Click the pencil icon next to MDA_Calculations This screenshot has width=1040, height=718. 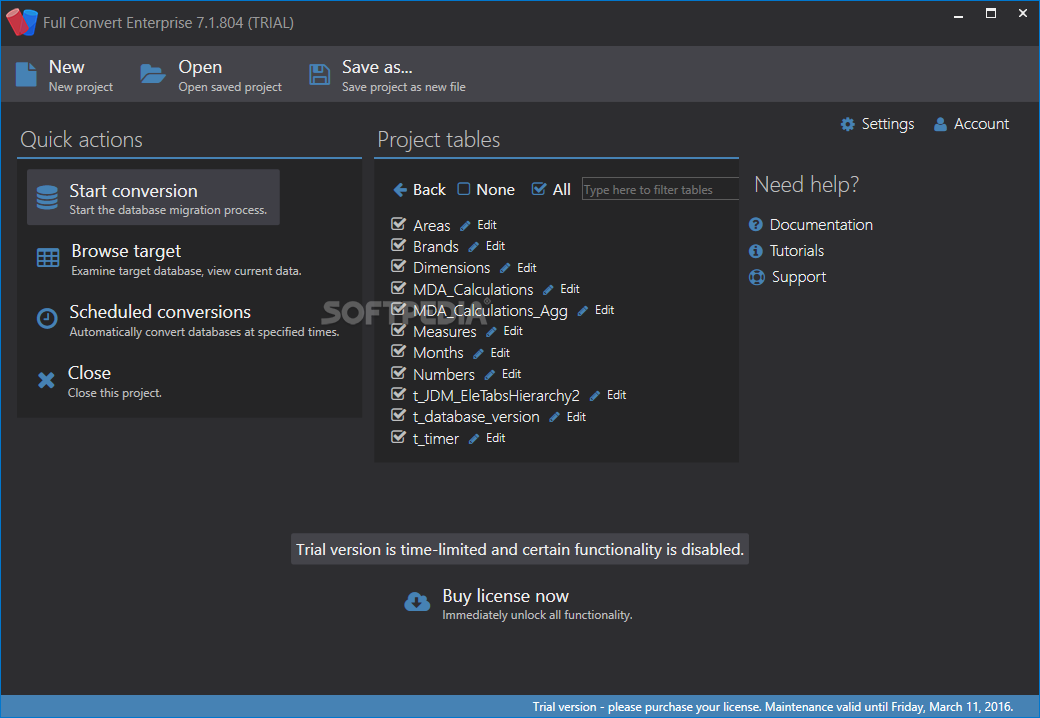[548, 290]
